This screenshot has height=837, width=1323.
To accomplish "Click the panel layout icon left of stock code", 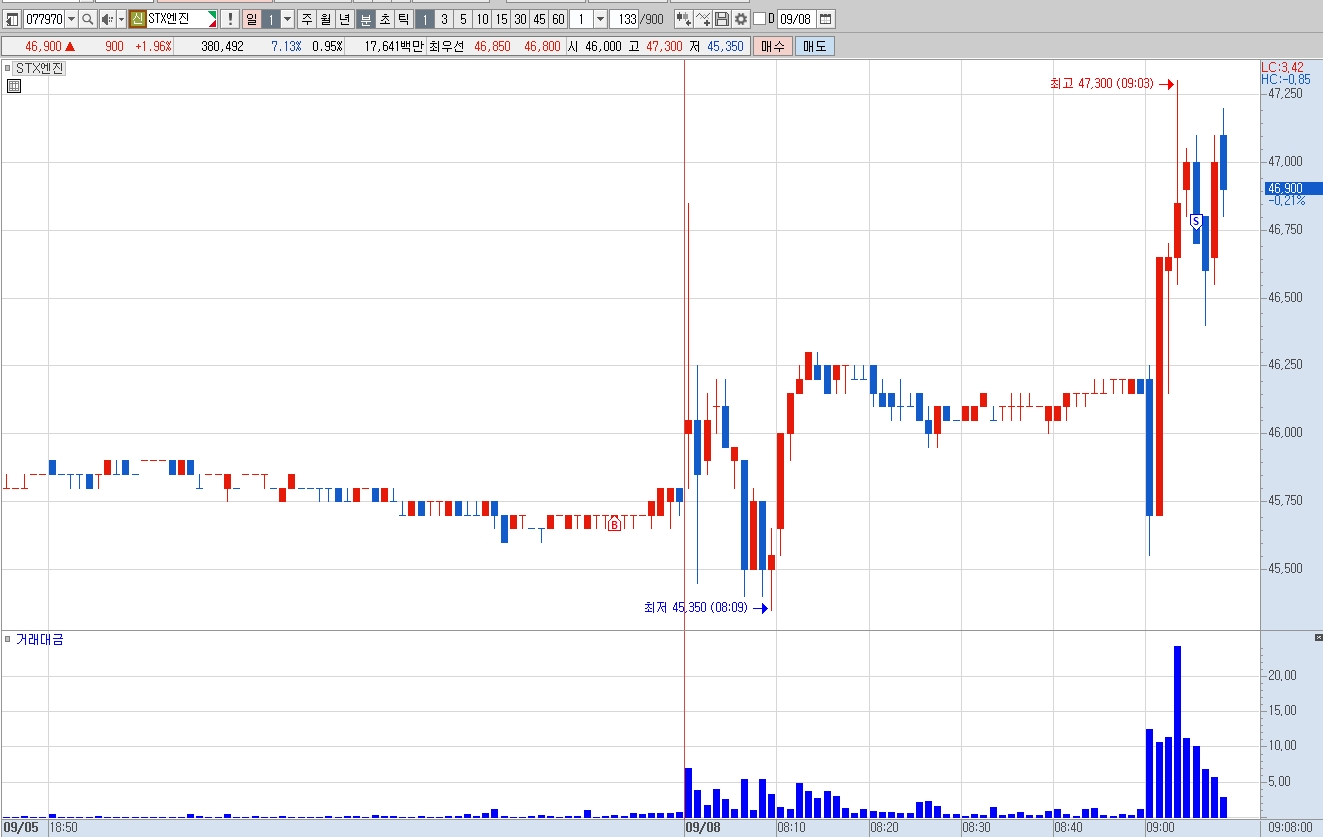I will (13, 19).
